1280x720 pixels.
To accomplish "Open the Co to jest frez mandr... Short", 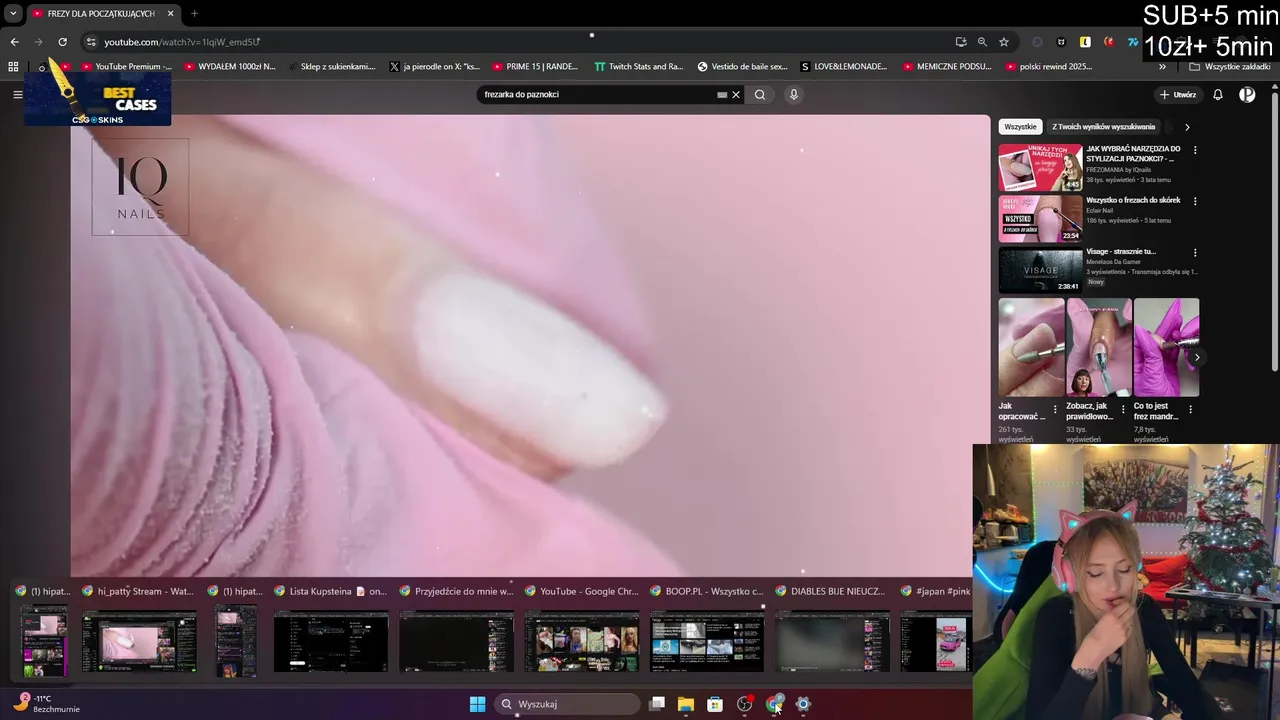I will tap(1166, 347).
